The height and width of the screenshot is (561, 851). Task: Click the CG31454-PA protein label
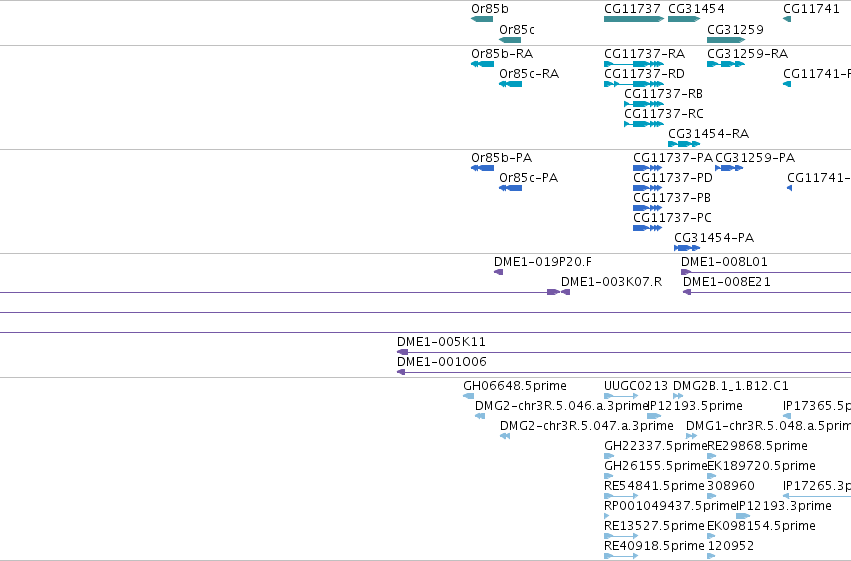point(714,238)
